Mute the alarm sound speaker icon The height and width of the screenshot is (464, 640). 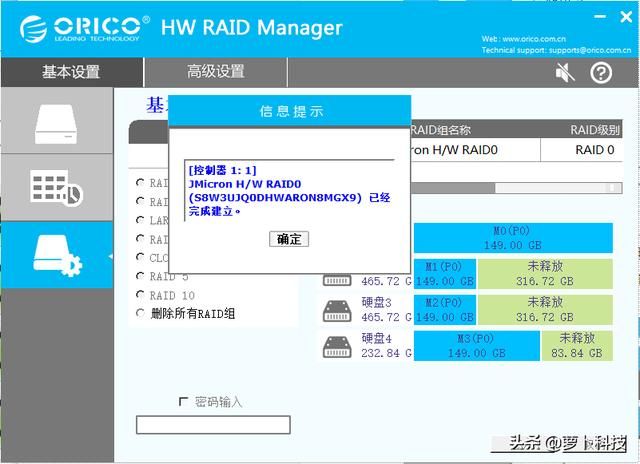click(565, 73)
